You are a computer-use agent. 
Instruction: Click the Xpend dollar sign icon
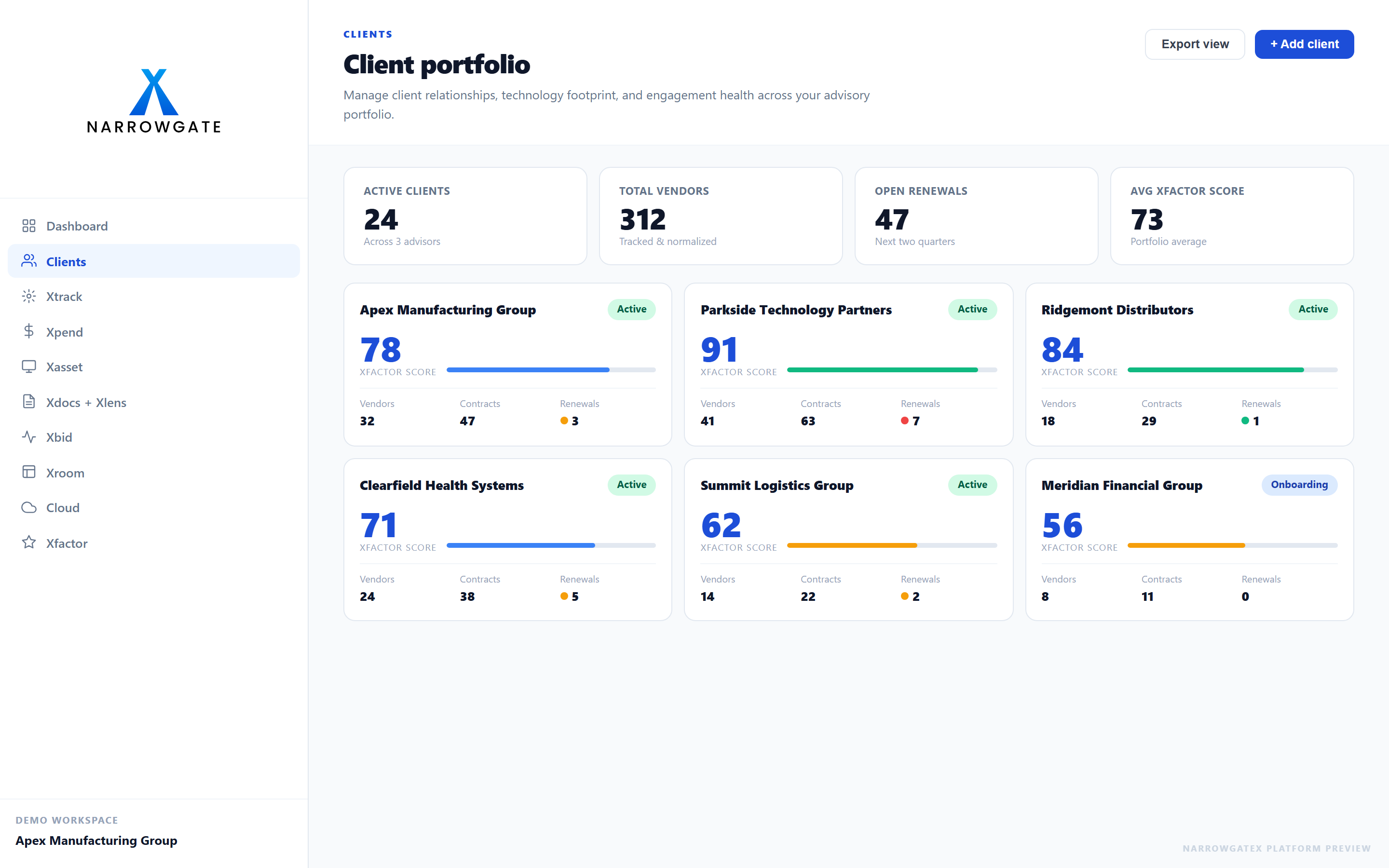tap(29, 331)
